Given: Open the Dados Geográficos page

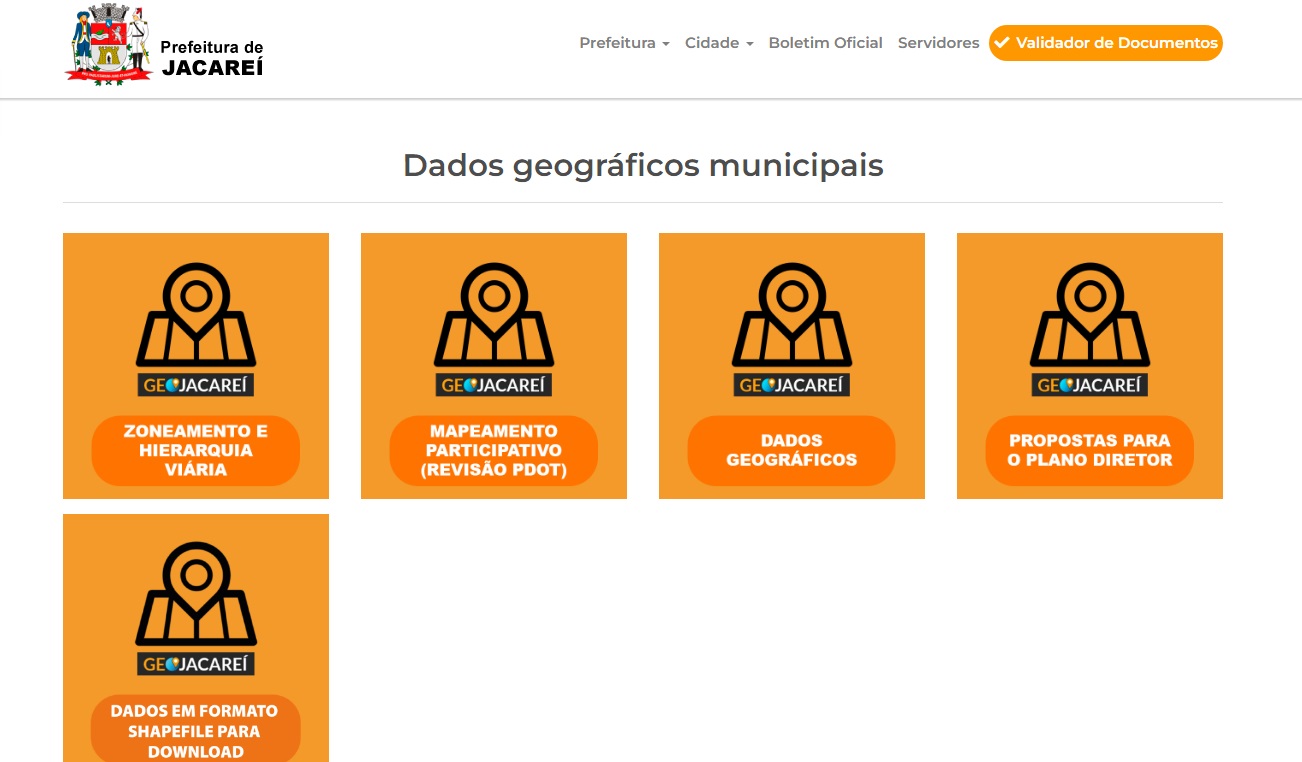Looking at the screenshot, I should tap(791, 450).
